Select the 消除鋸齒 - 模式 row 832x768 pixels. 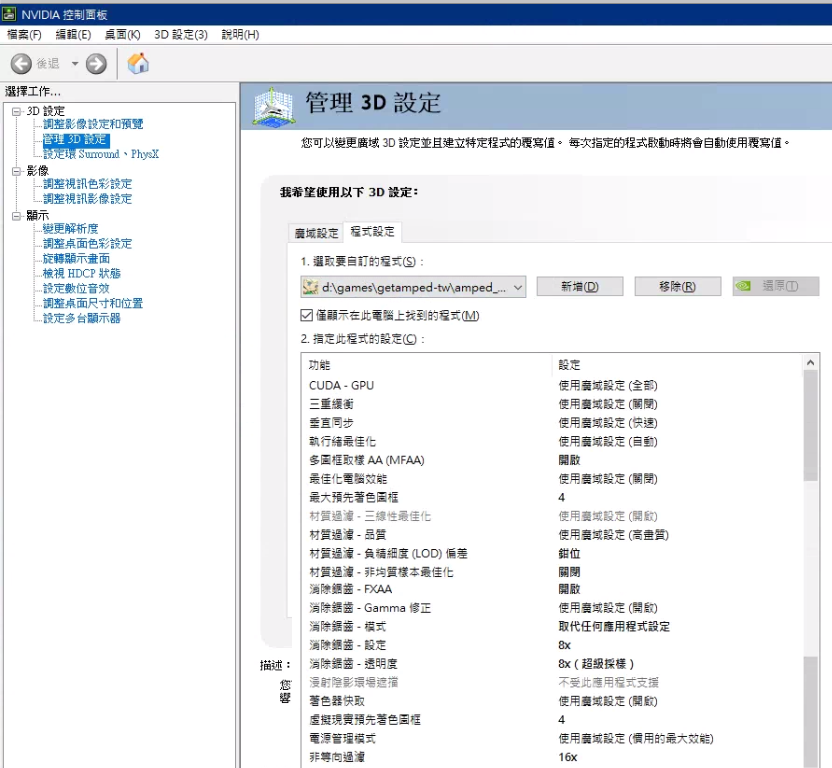552,626
